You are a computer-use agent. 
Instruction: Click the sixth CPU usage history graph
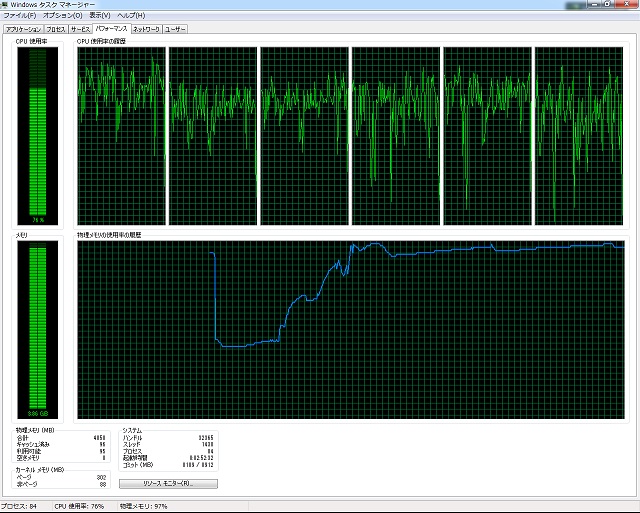click(579, 136)
